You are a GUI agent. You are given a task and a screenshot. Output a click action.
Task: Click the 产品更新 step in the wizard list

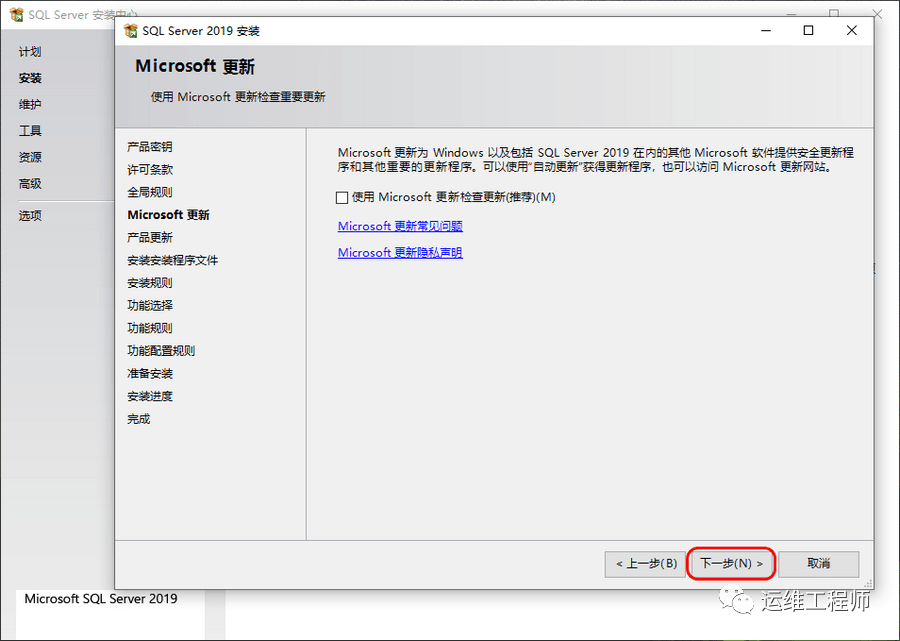(x=150, y=238)
